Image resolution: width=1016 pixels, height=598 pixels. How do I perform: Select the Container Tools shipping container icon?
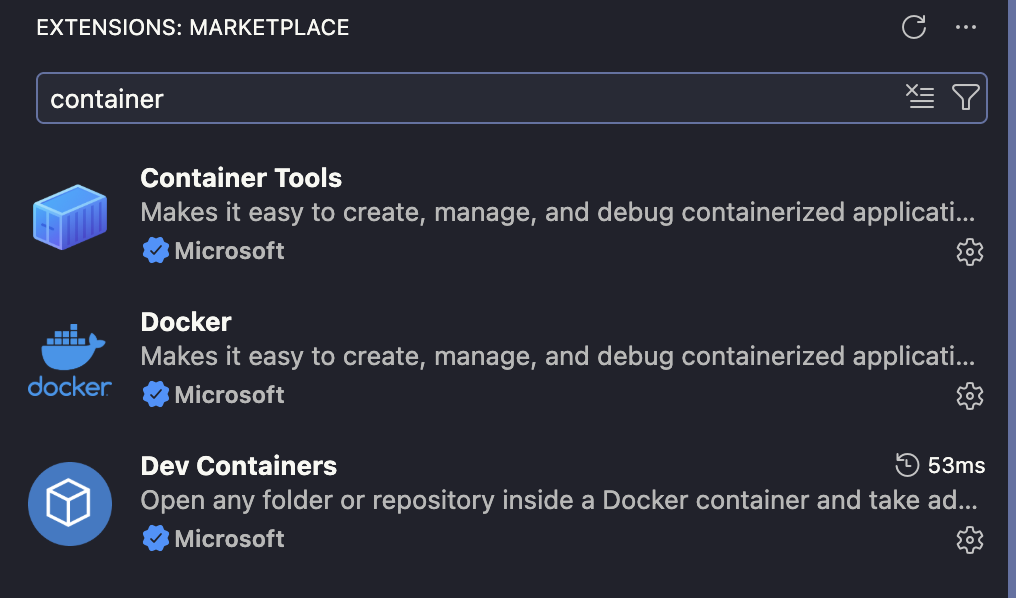click(70, 216)
